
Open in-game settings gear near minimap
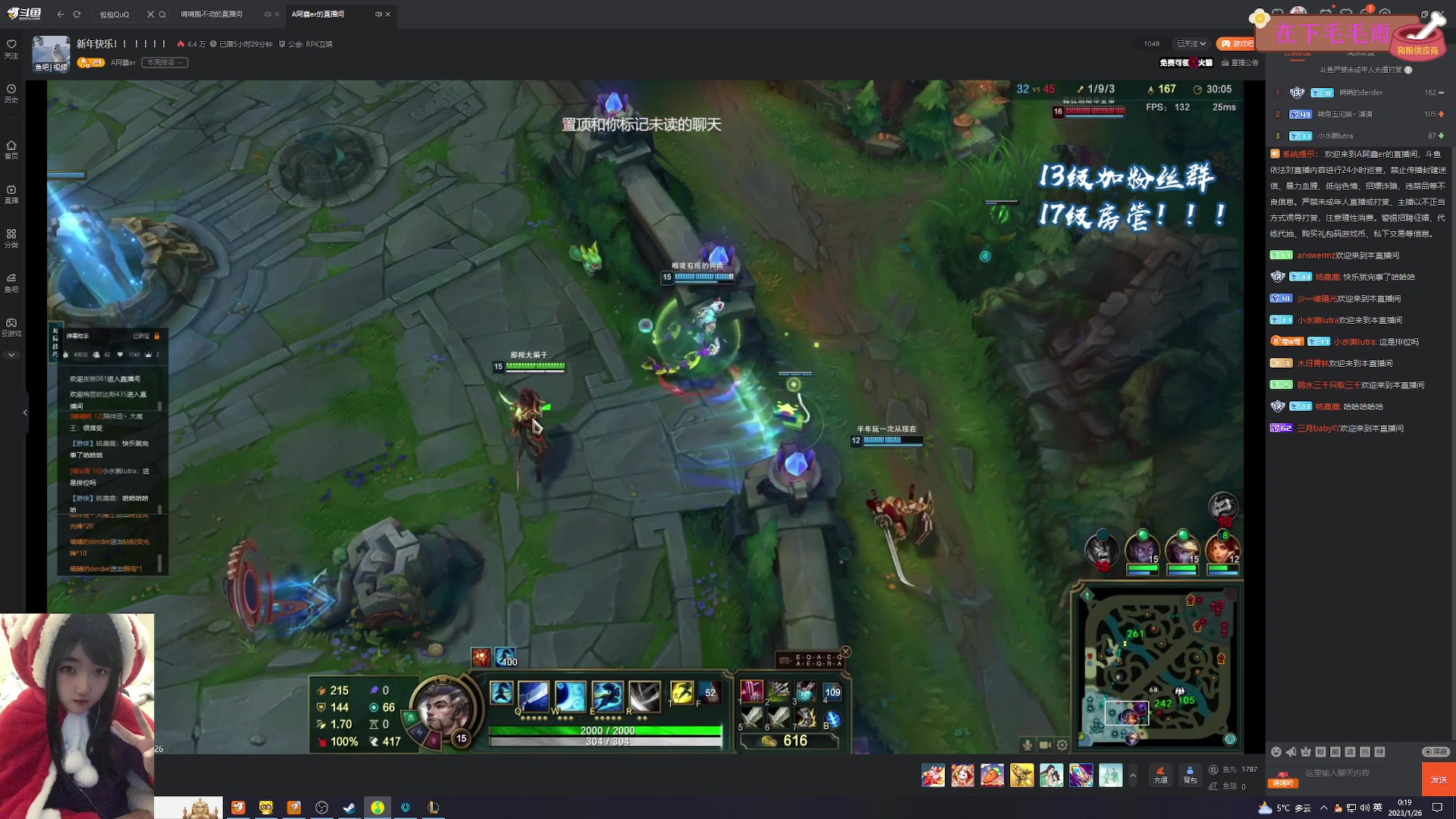(1062, 745)
